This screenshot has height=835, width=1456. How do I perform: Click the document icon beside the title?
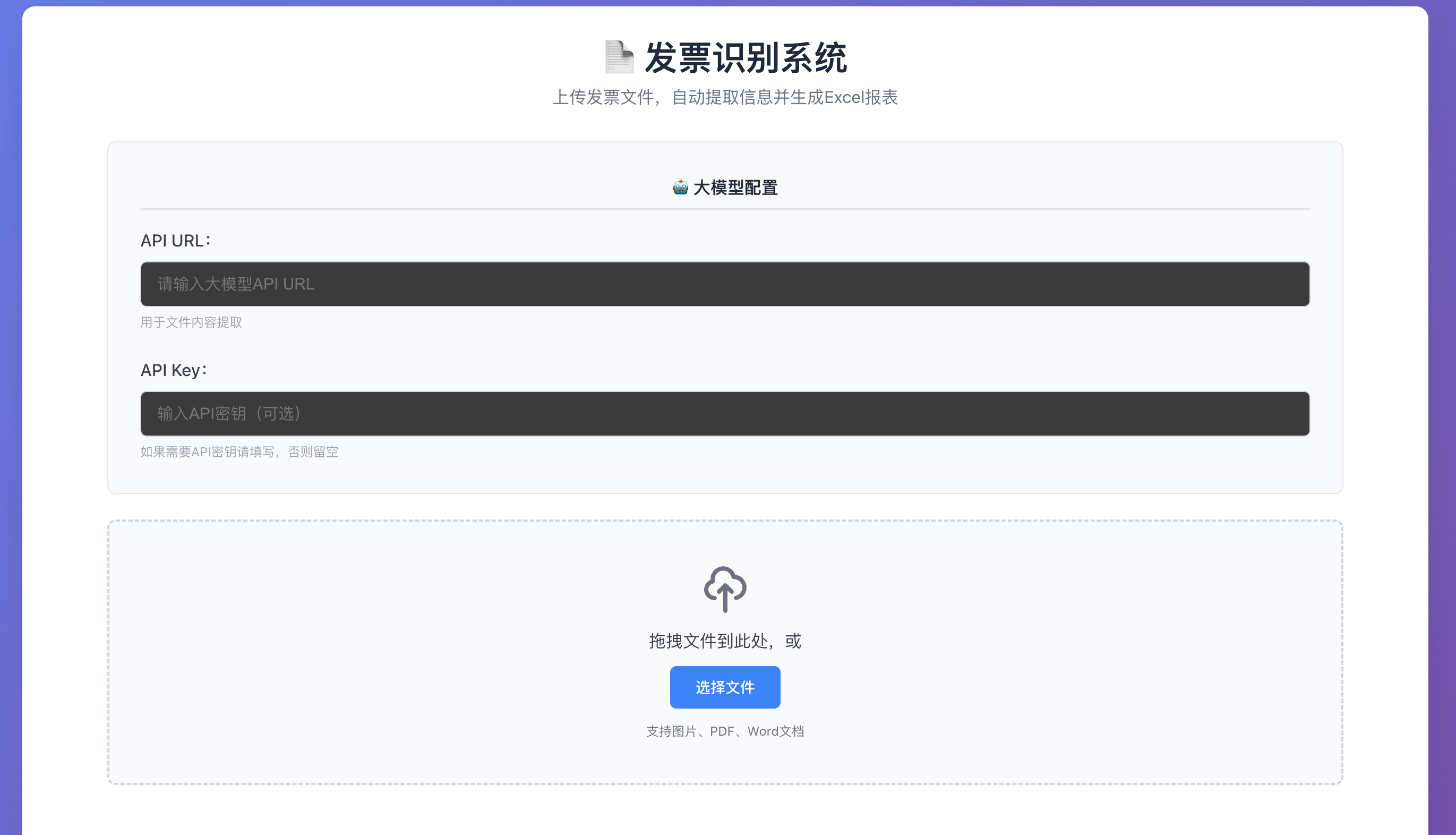(619, 57)
